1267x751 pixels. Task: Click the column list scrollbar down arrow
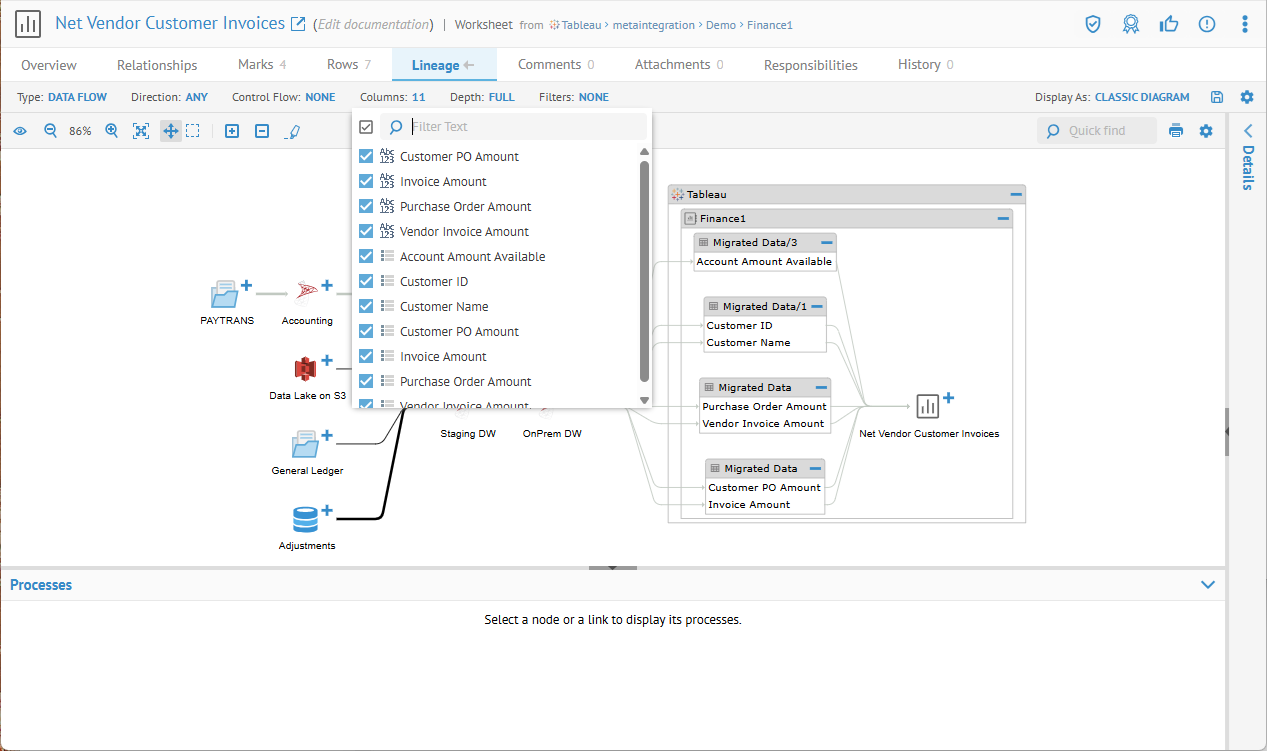(645, 400)
